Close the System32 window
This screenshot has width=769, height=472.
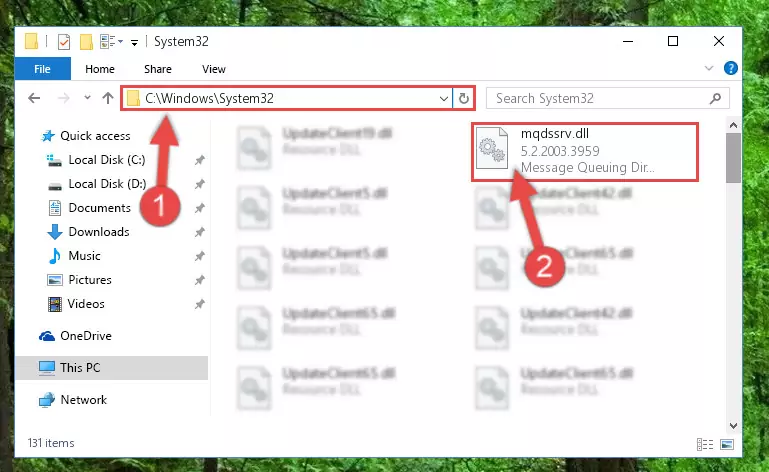point(718,42)
